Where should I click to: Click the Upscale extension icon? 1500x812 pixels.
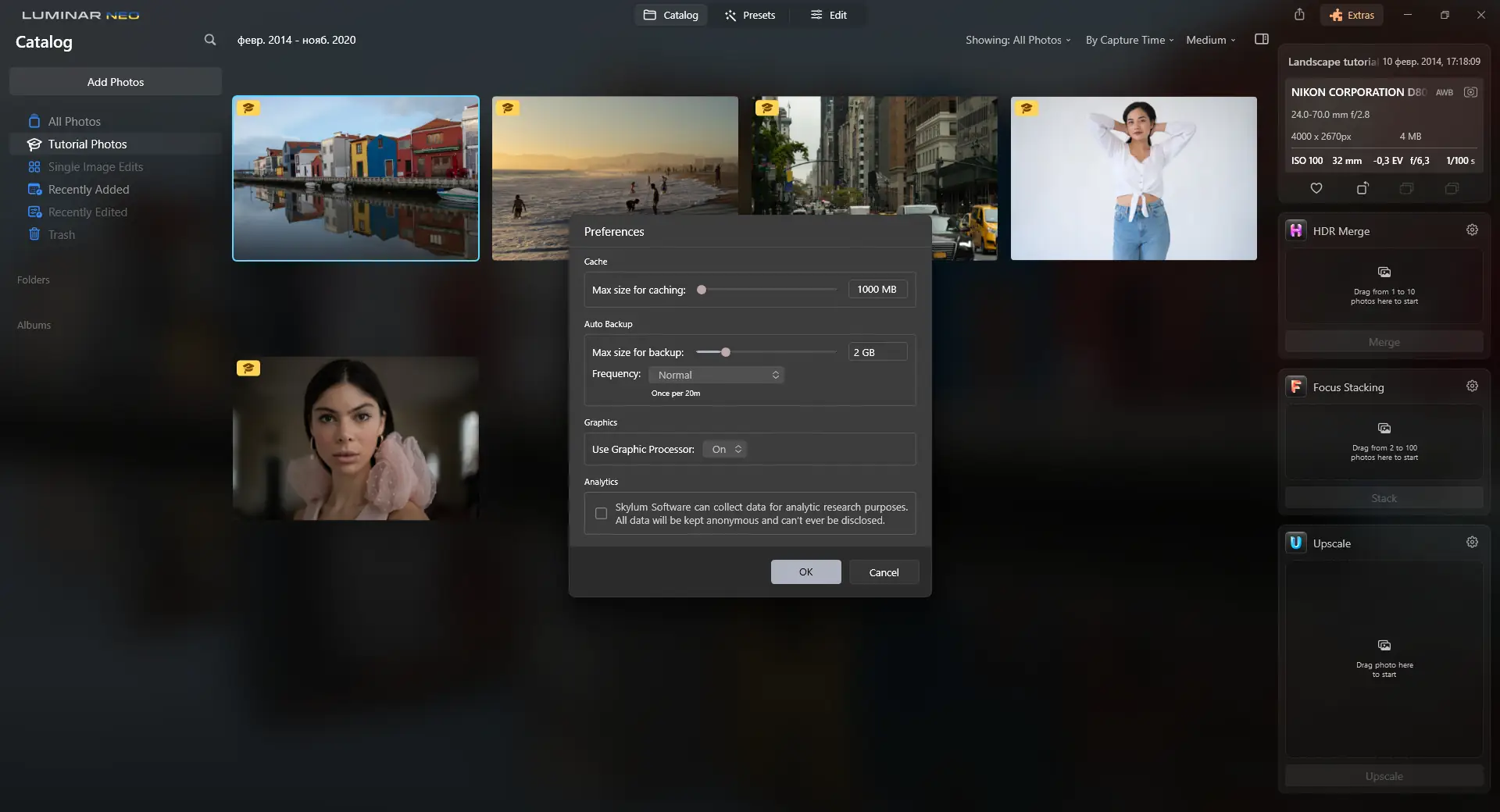tap(1296, 543)
